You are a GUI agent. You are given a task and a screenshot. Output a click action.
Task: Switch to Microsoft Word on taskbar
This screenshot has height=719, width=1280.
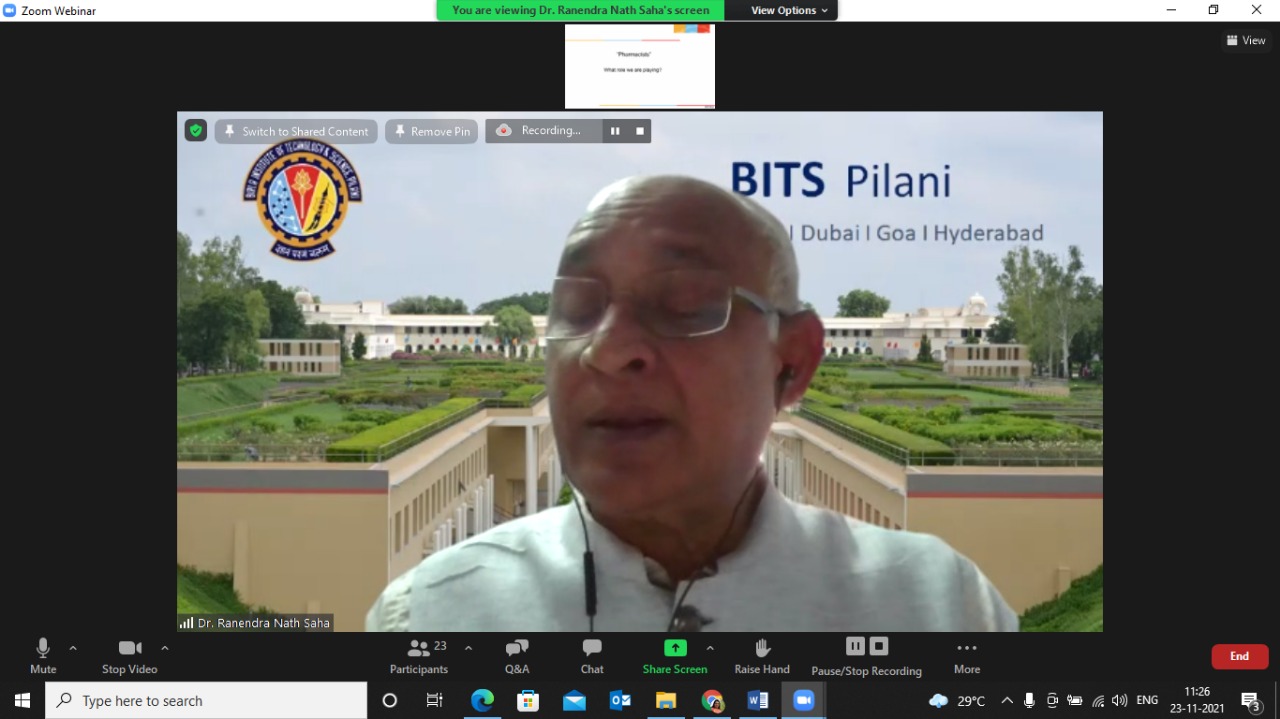point(758,701)
